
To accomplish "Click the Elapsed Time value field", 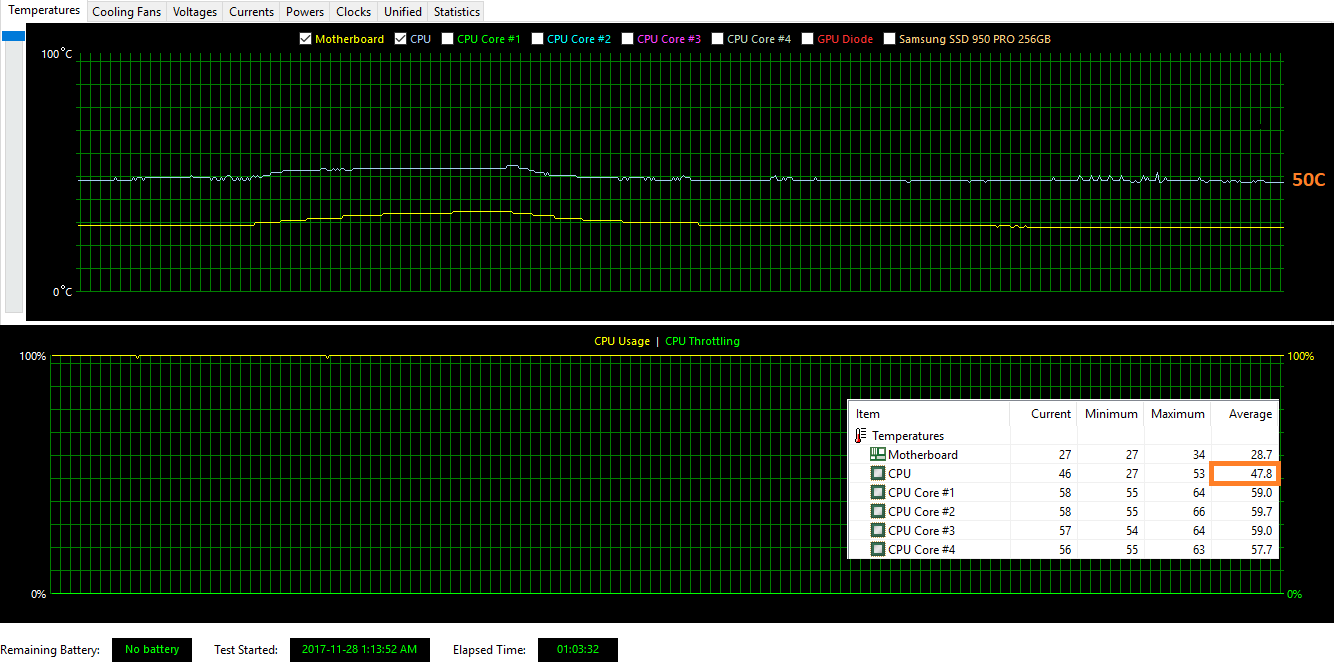I will click(577, 650).
